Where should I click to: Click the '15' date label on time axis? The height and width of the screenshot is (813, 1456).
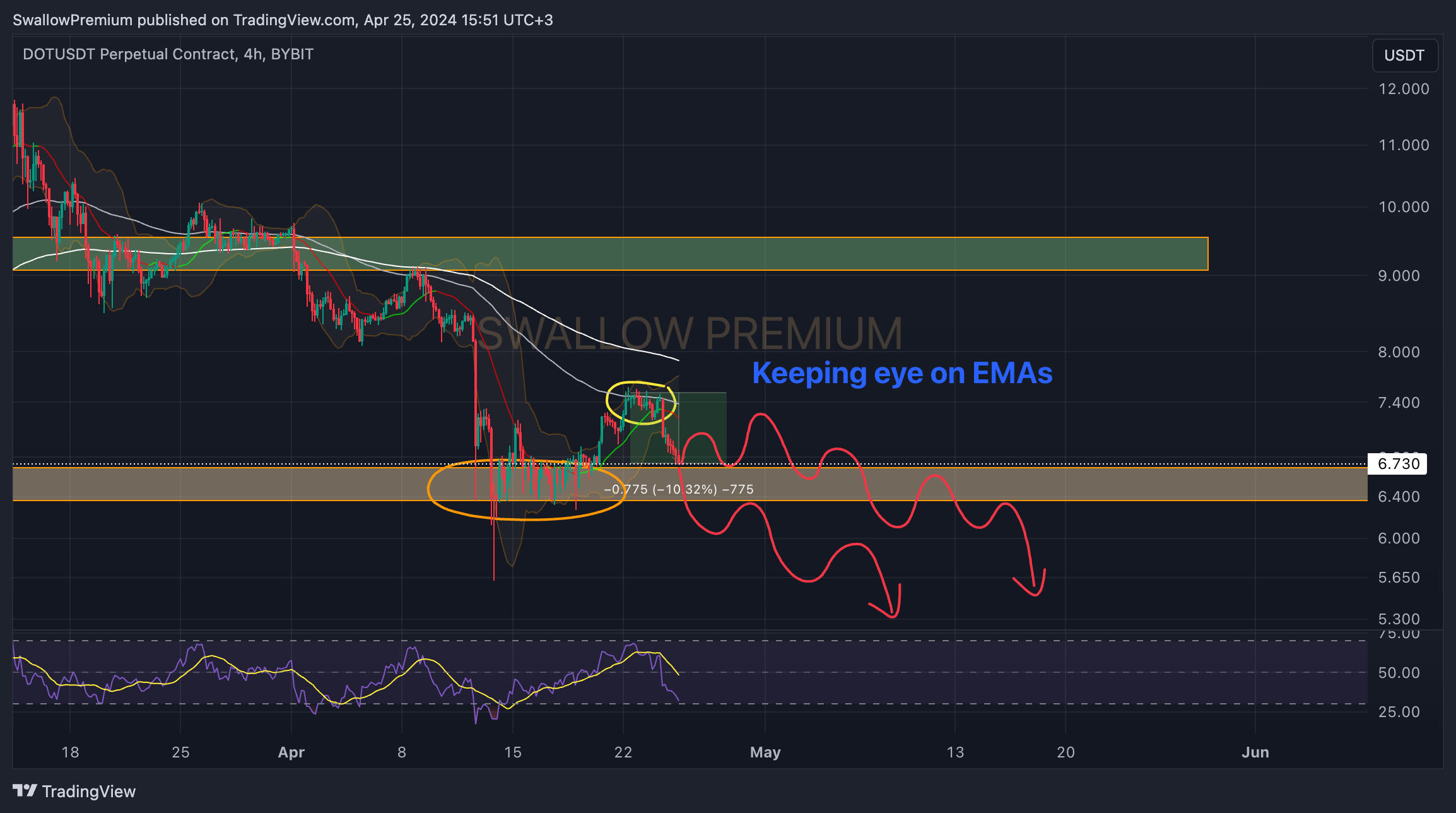click(x=513, y=752)
